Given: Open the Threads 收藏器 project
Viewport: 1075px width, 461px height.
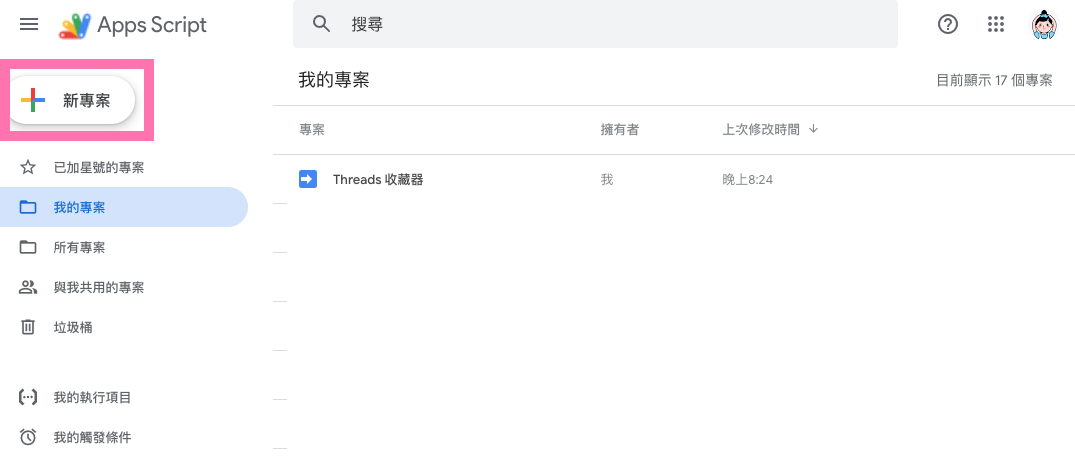Looking at the screenshot, I should tap(378, 179).
